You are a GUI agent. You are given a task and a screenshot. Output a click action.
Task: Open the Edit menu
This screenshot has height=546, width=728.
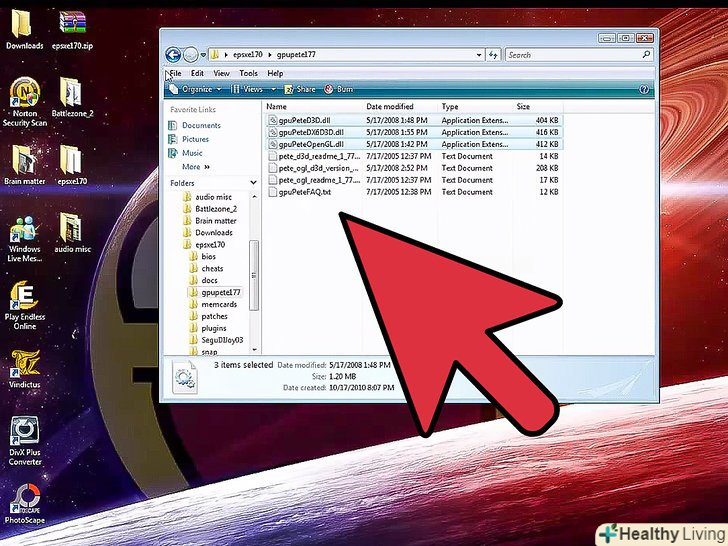click(x=197, y=73)
